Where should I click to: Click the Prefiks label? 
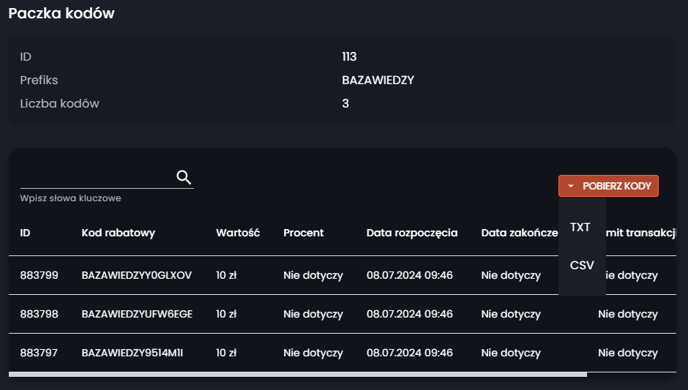coord(39,80)
